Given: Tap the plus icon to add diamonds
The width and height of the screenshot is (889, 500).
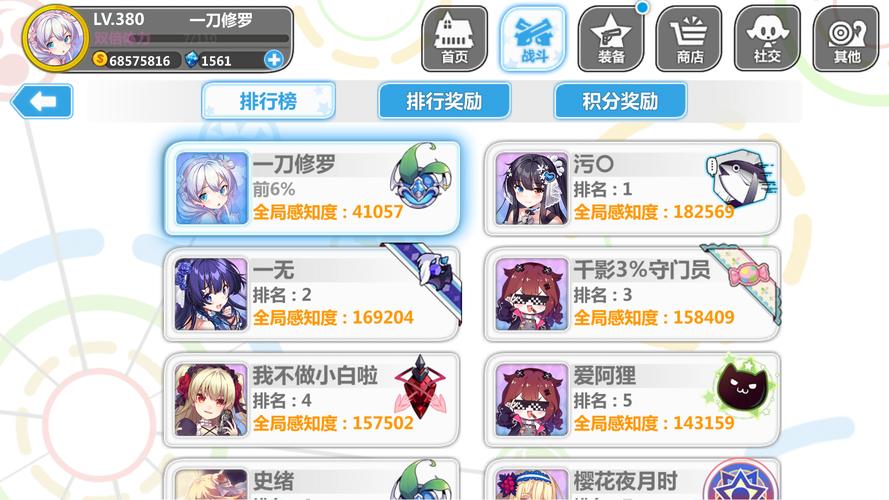Looking at the screenshot, I should 274,60.
